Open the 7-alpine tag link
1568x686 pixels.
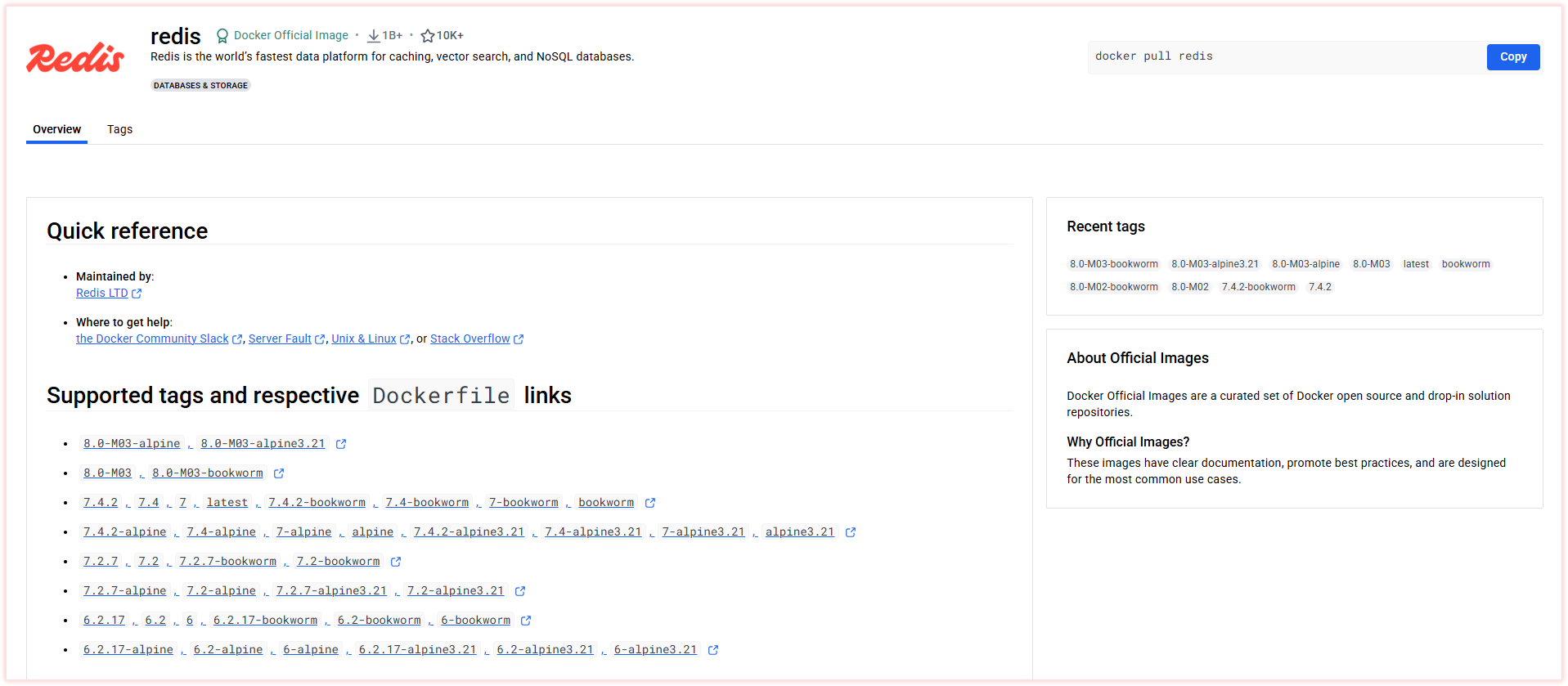click(x=303, y=531)
